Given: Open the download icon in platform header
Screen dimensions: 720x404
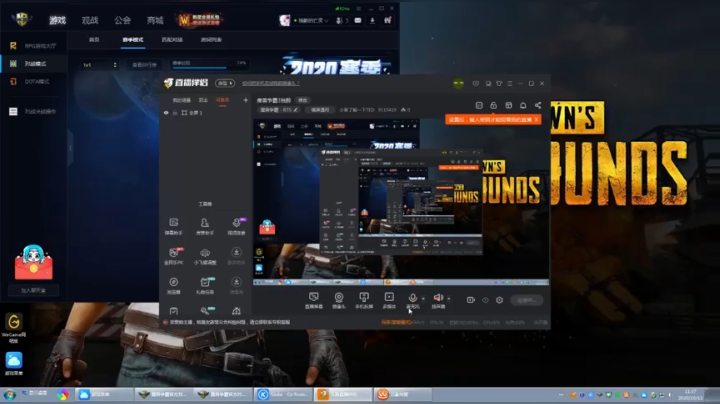Looking at the screenshot, I should [x=372, y=20].
